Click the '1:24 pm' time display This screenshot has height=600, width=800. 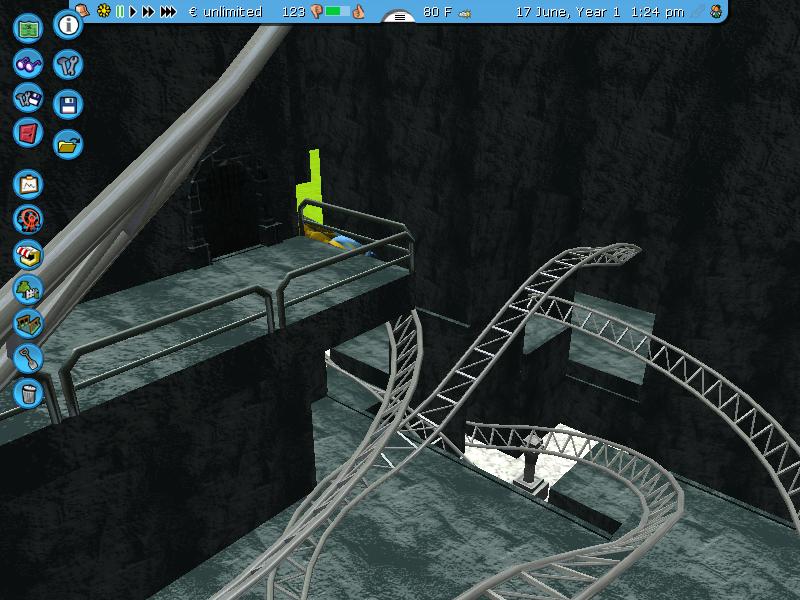coord(657,12)
